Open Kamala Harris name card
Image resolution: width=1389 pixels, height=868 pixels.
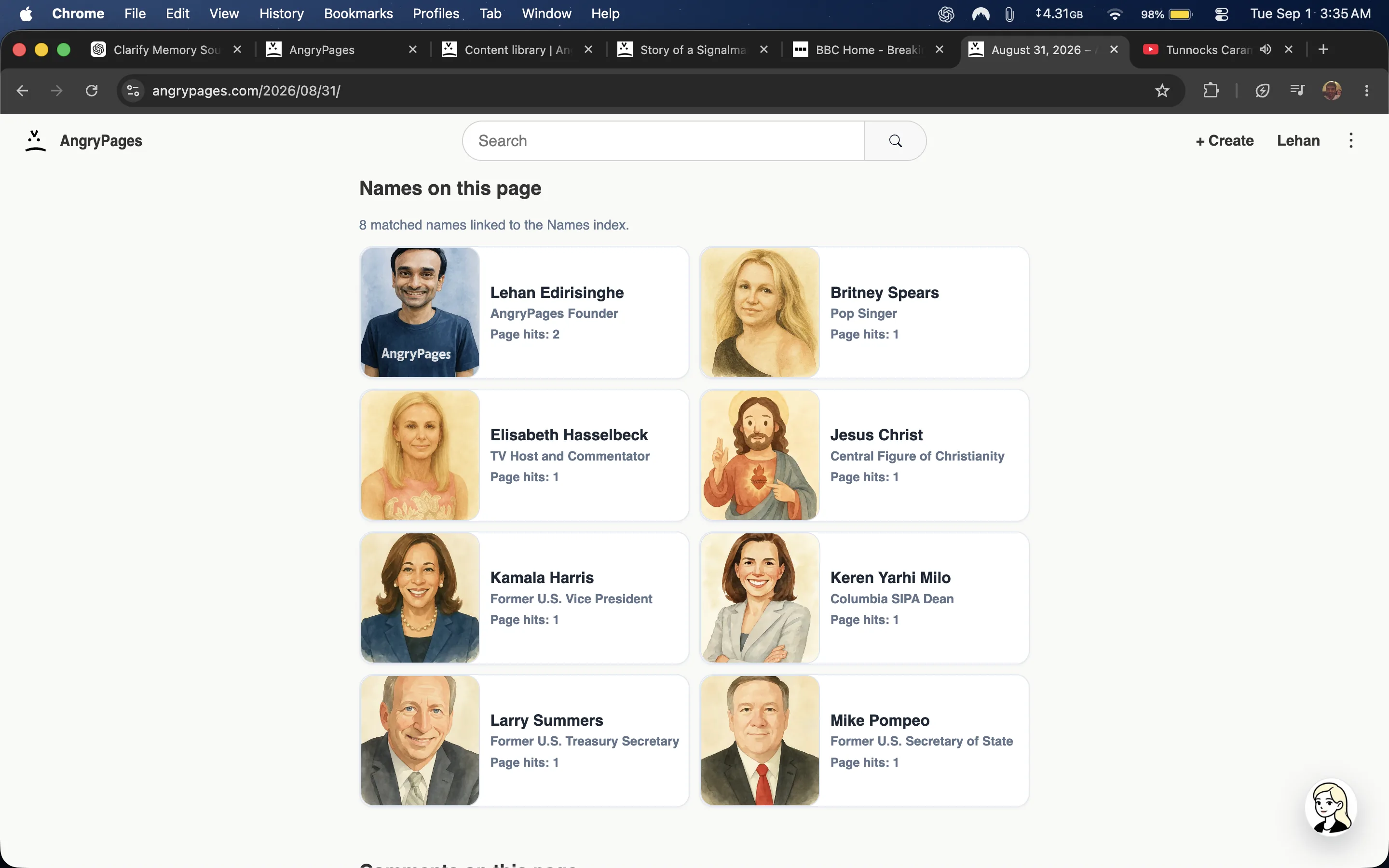point(524,597)
